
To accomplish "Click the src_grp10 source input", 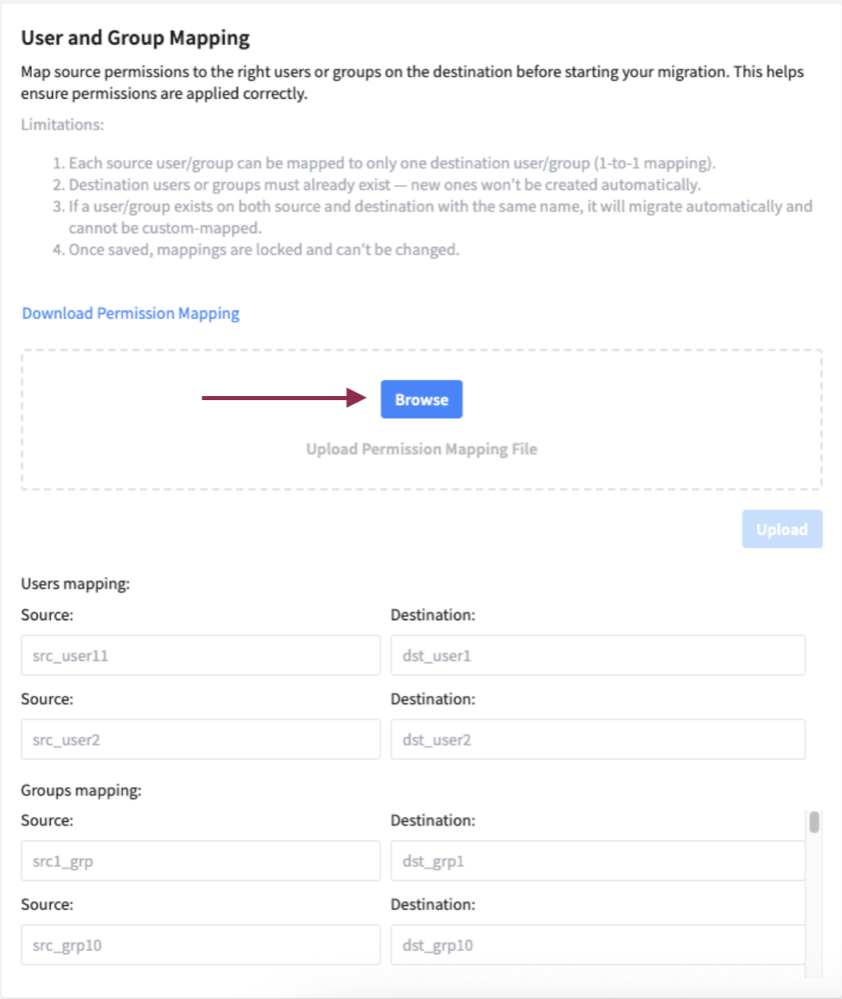I will pyautogui.click(x=200, y=944).
